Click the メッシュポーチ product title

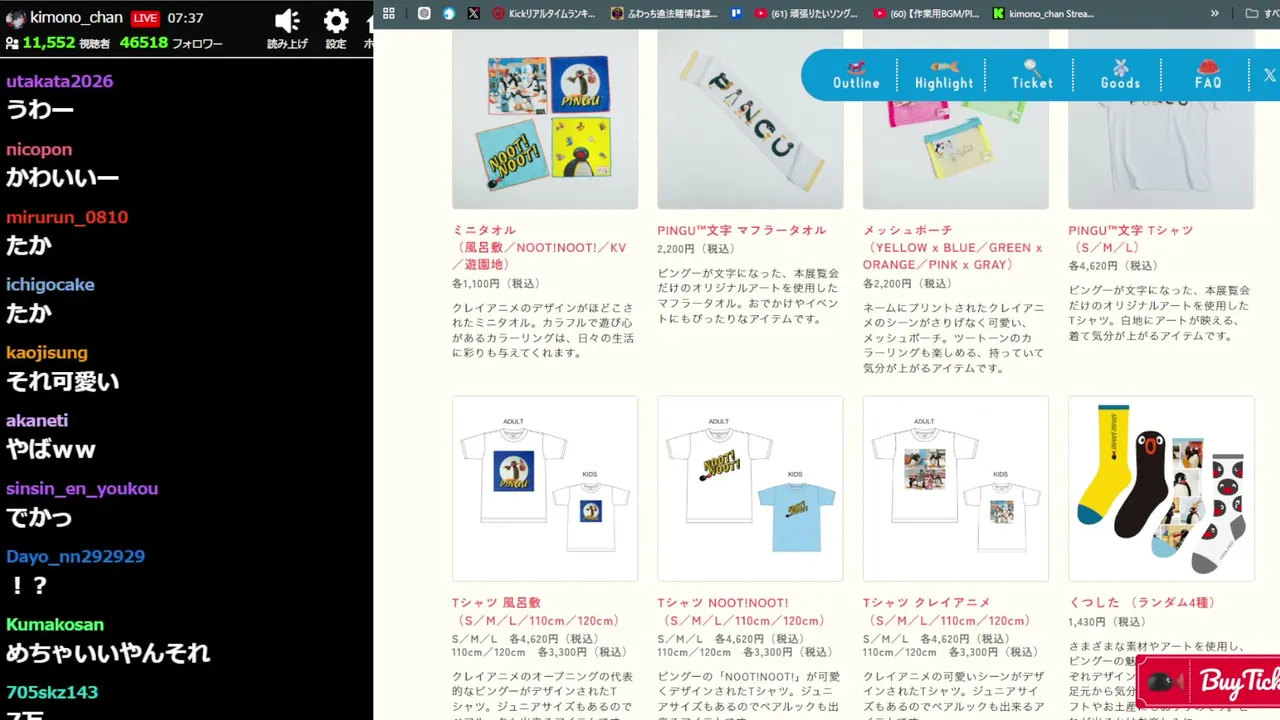(x=953, y=247)
